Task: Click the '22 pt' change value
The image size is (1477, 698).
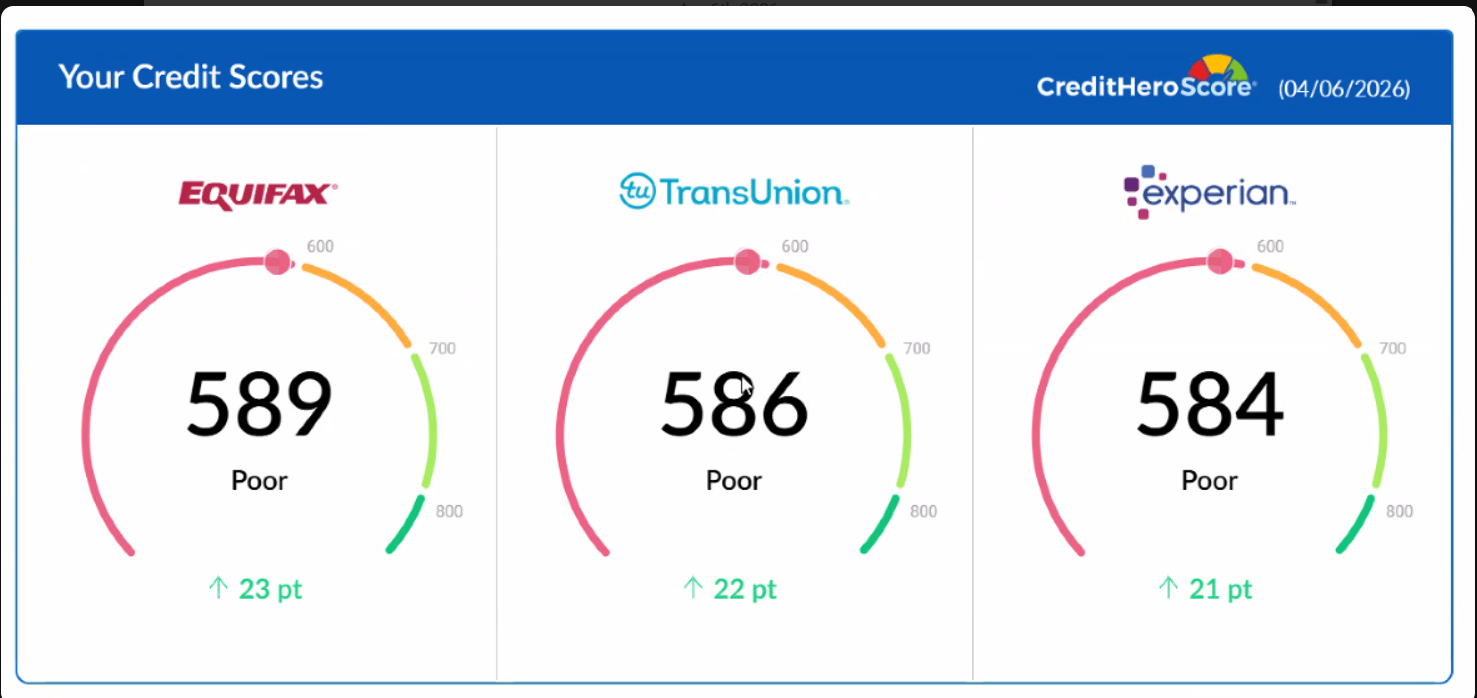Action: [745, 590]
